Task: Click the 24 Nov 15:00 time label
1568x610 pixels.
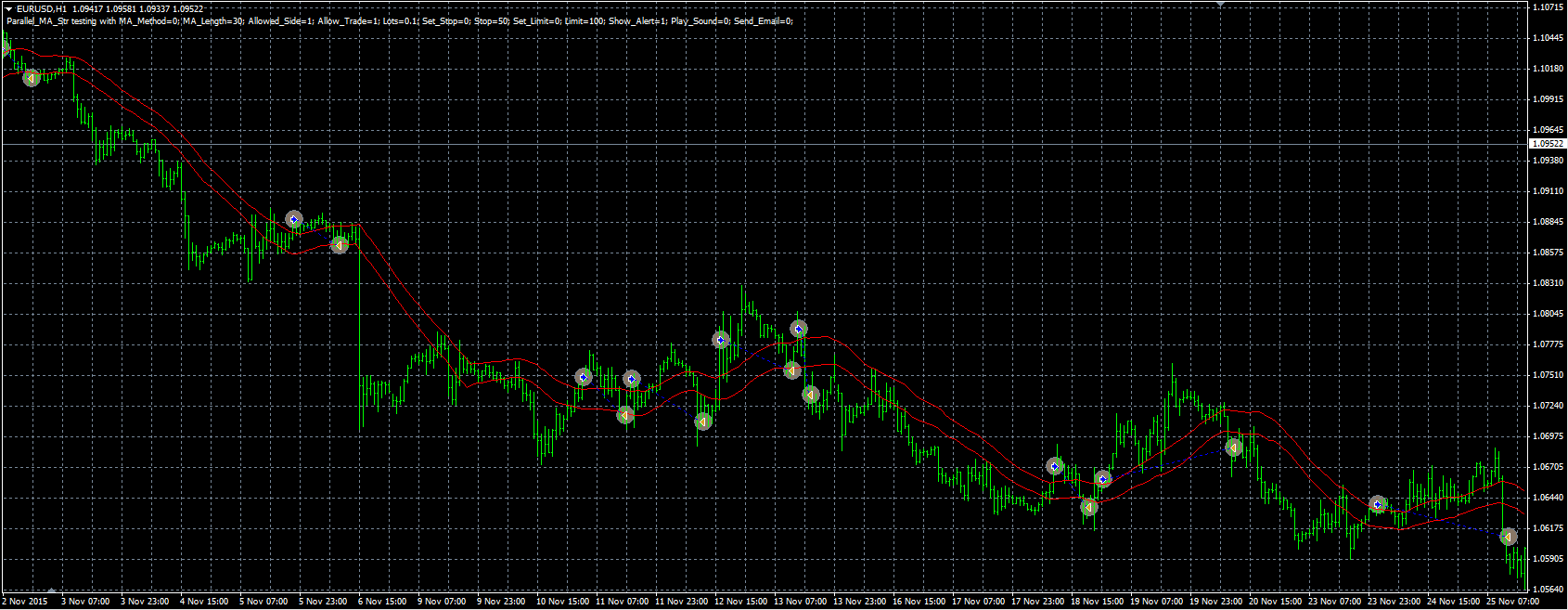Action: 1453,602
